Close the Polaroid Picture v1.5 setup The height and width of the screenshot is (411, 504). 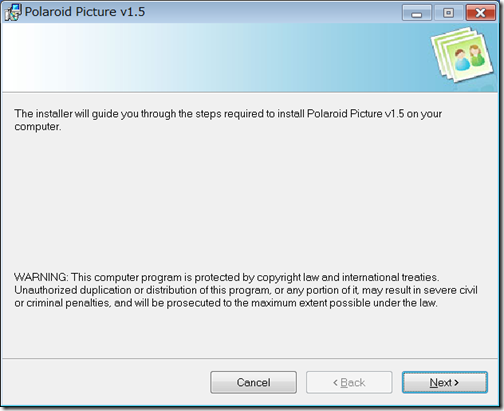point(480,13)
